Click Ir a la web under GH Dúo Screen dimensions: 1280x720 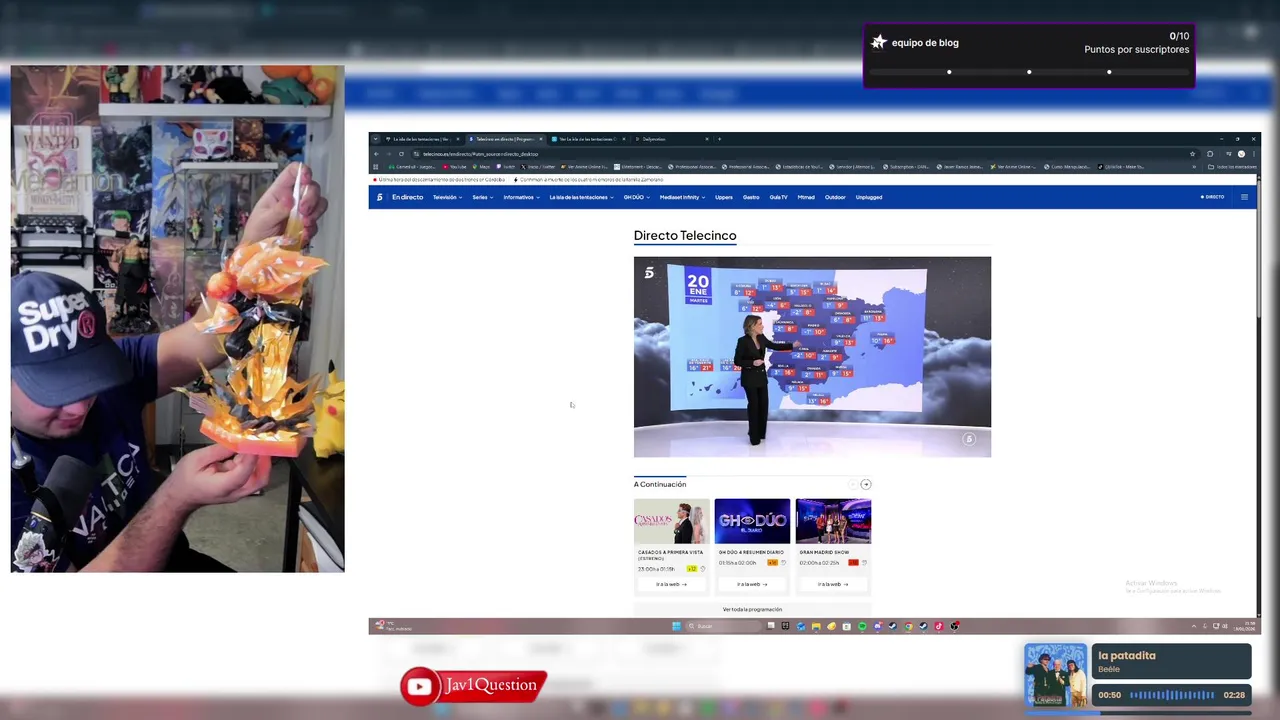coord(752,584)
